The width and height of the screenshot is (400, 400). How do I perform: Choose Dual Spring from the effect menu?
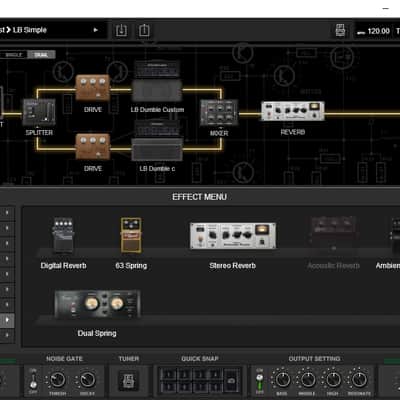coord(97,303)
